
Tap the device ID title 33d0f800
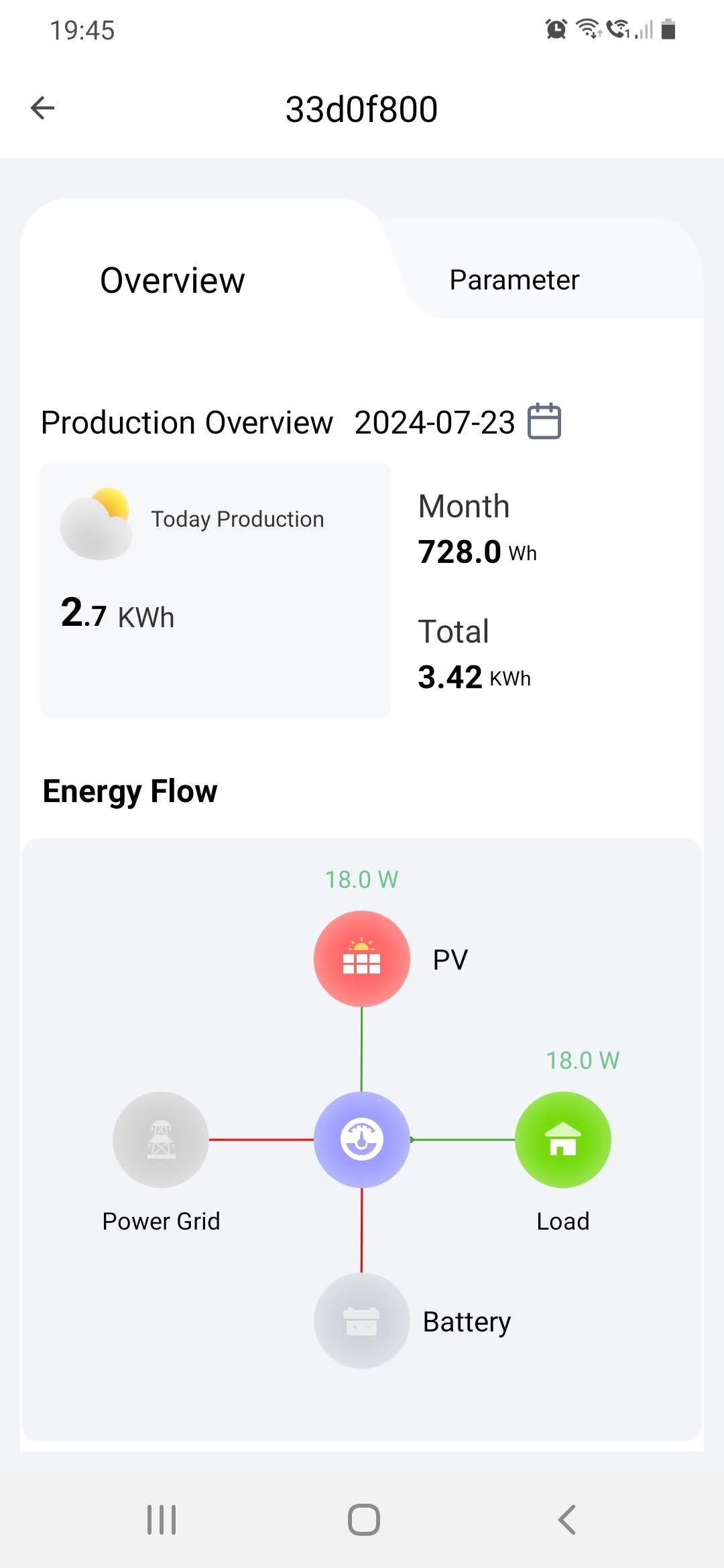[x=361, y=109]
